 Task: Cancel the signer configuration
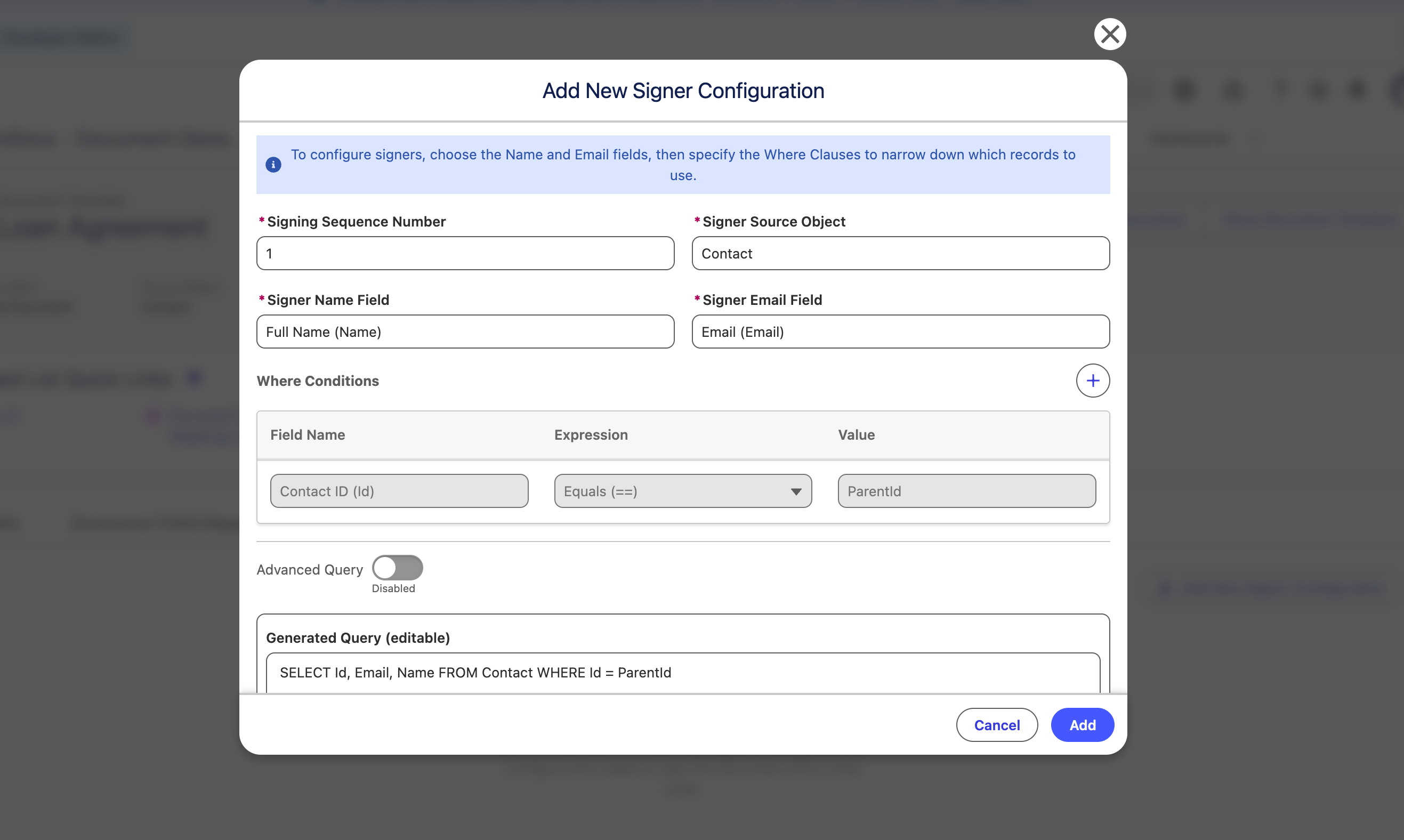click(x=997, y=724)
